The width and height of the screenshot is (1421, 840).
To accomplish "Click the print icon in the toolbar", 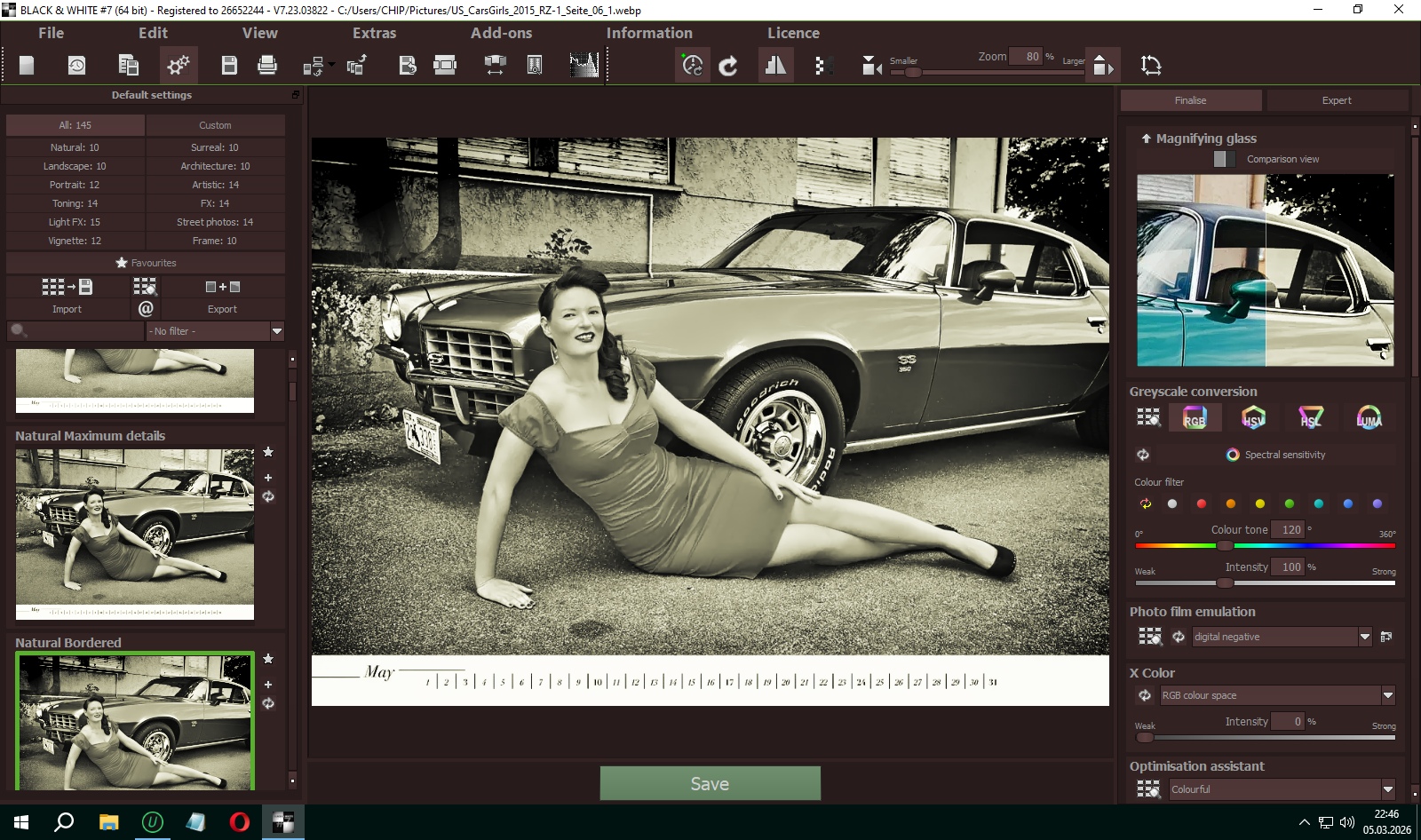I will click(x=267, y=65).
